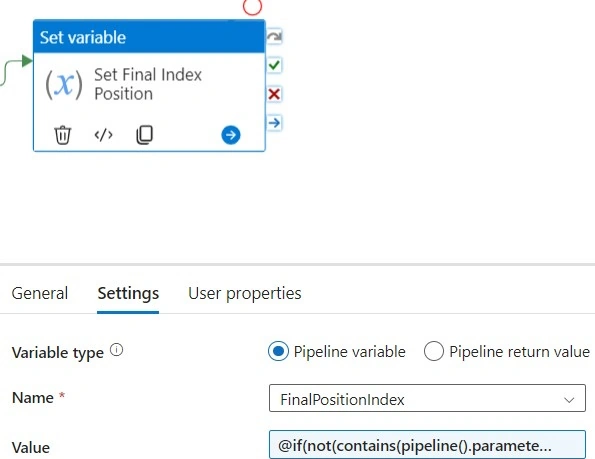Image resolution: width=595 pixels, height=459 pixels.
Task: Select the gray Upon skip connector
Action: [x=274, y=37]
